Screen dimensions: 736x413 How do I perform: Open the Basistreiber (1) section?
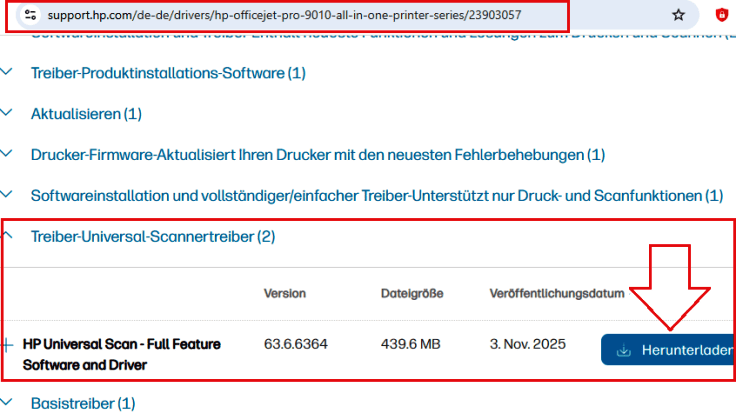pyautogui.click(x=83, y=404)
